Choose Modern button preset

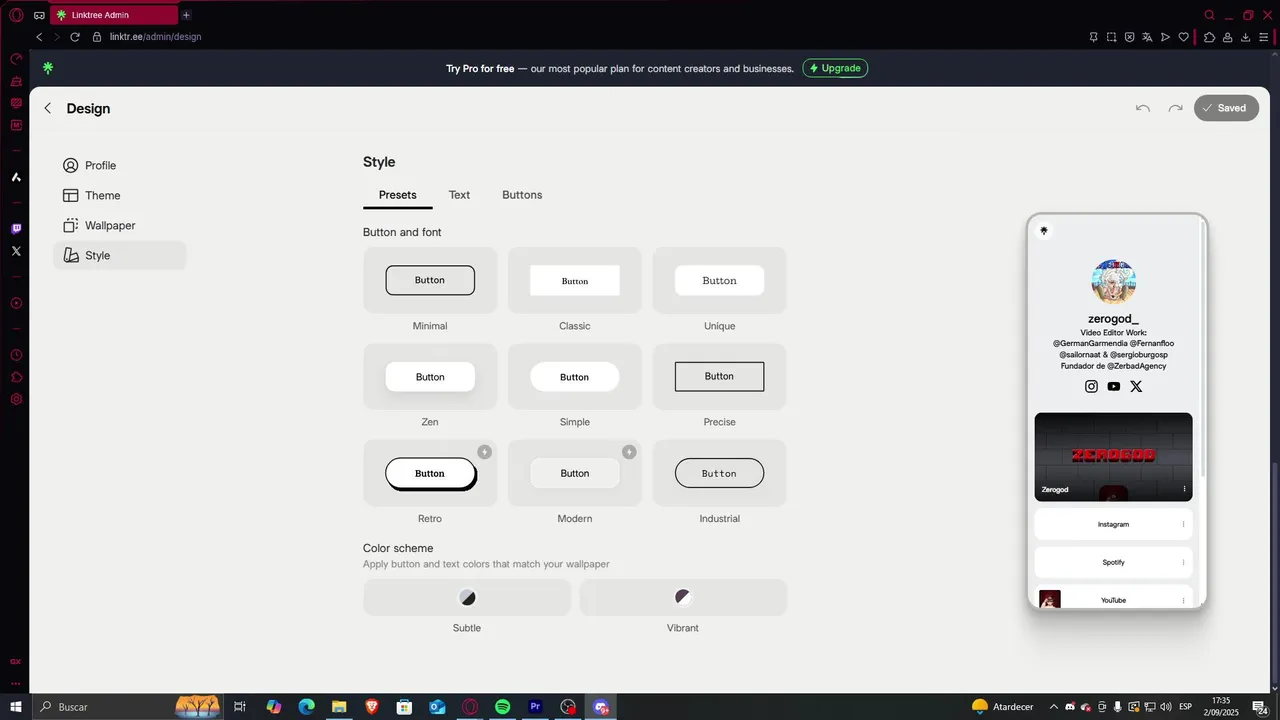[575, 473]
